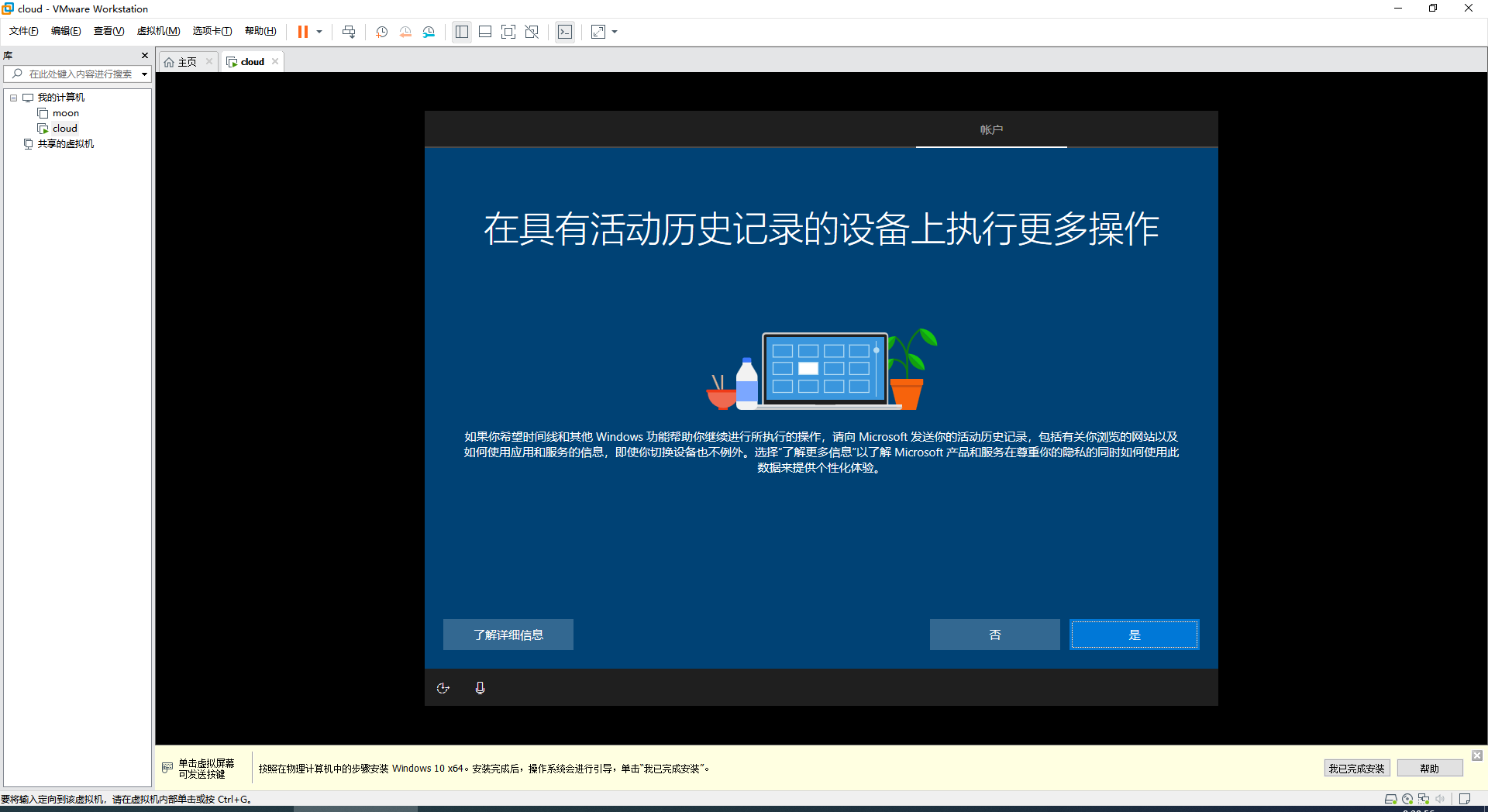Accept activity history with 是
Screen dimensions: 1488x812
tap(1135, 635)
